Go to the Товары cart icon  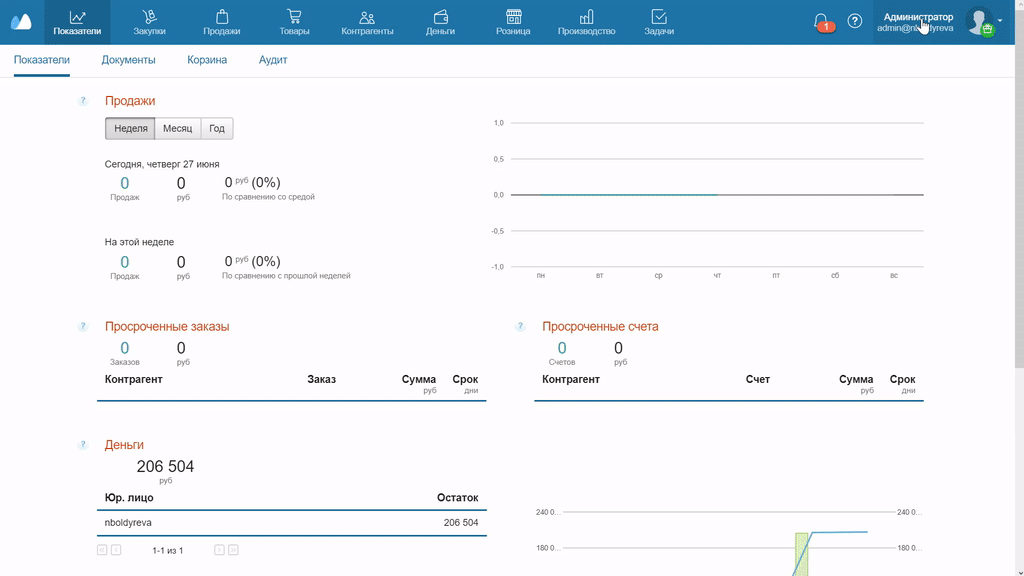pos(294,22)
